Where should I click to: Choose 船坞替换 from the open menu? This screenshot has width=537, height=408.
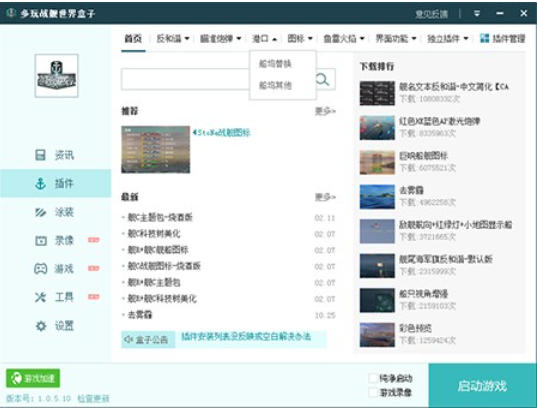click(x=275, y=63)
